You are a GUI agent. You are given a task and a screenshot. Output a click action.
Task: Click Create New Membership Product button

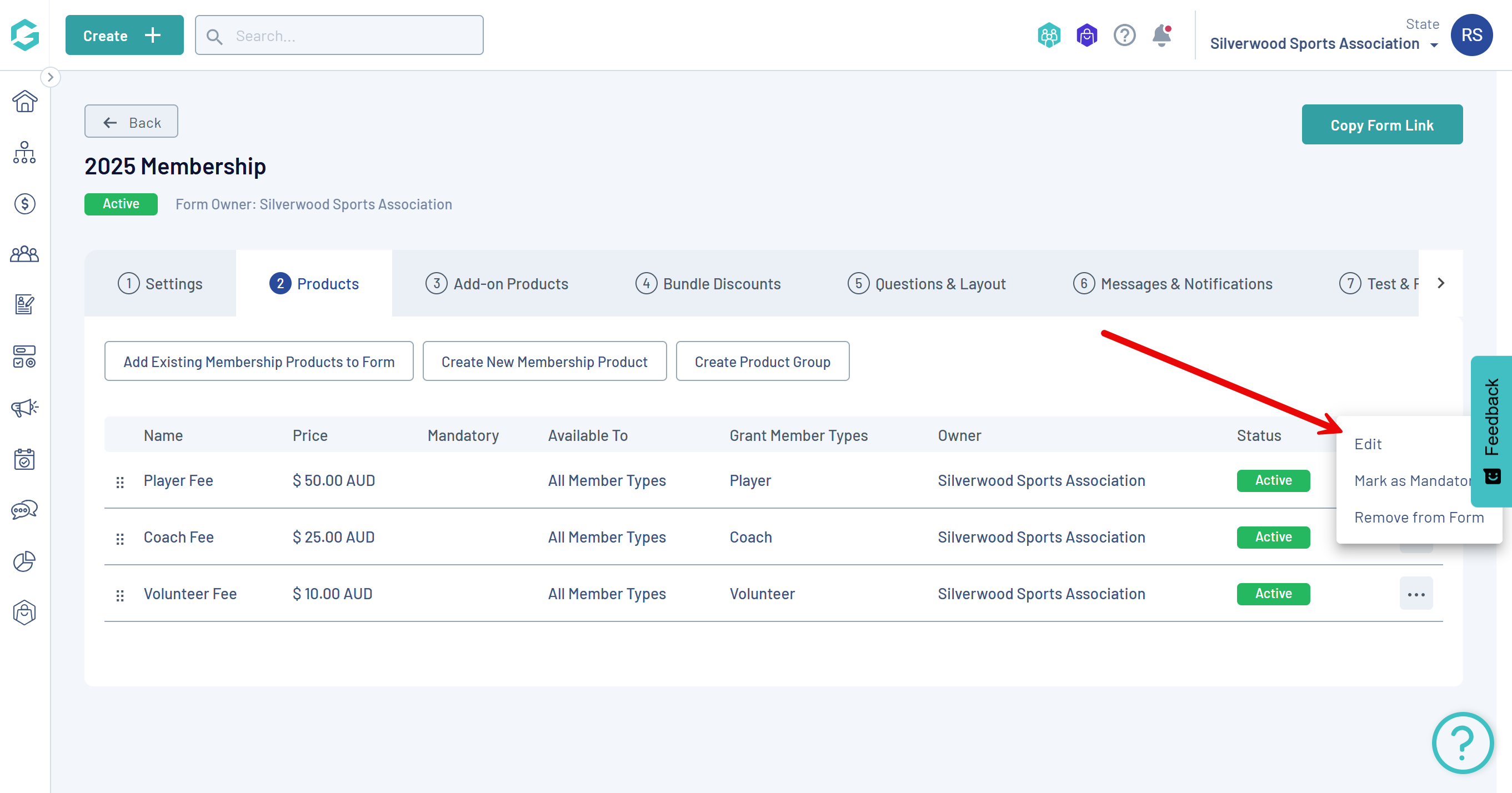click(x=544, y=362)
